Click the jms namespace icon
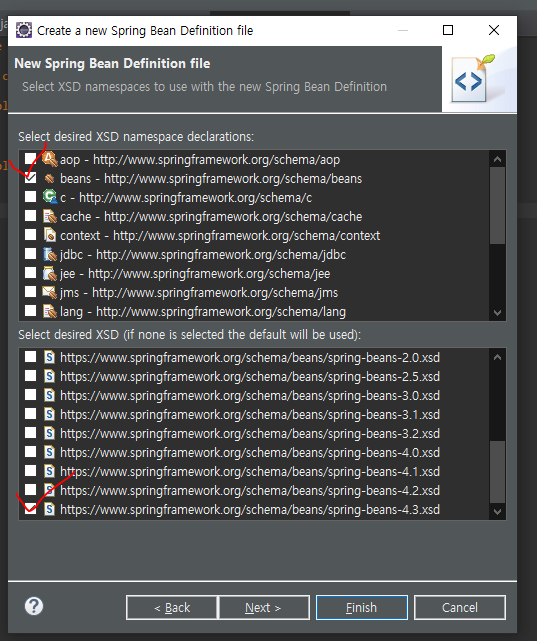 pyautogui.click(x=49, y=292)
